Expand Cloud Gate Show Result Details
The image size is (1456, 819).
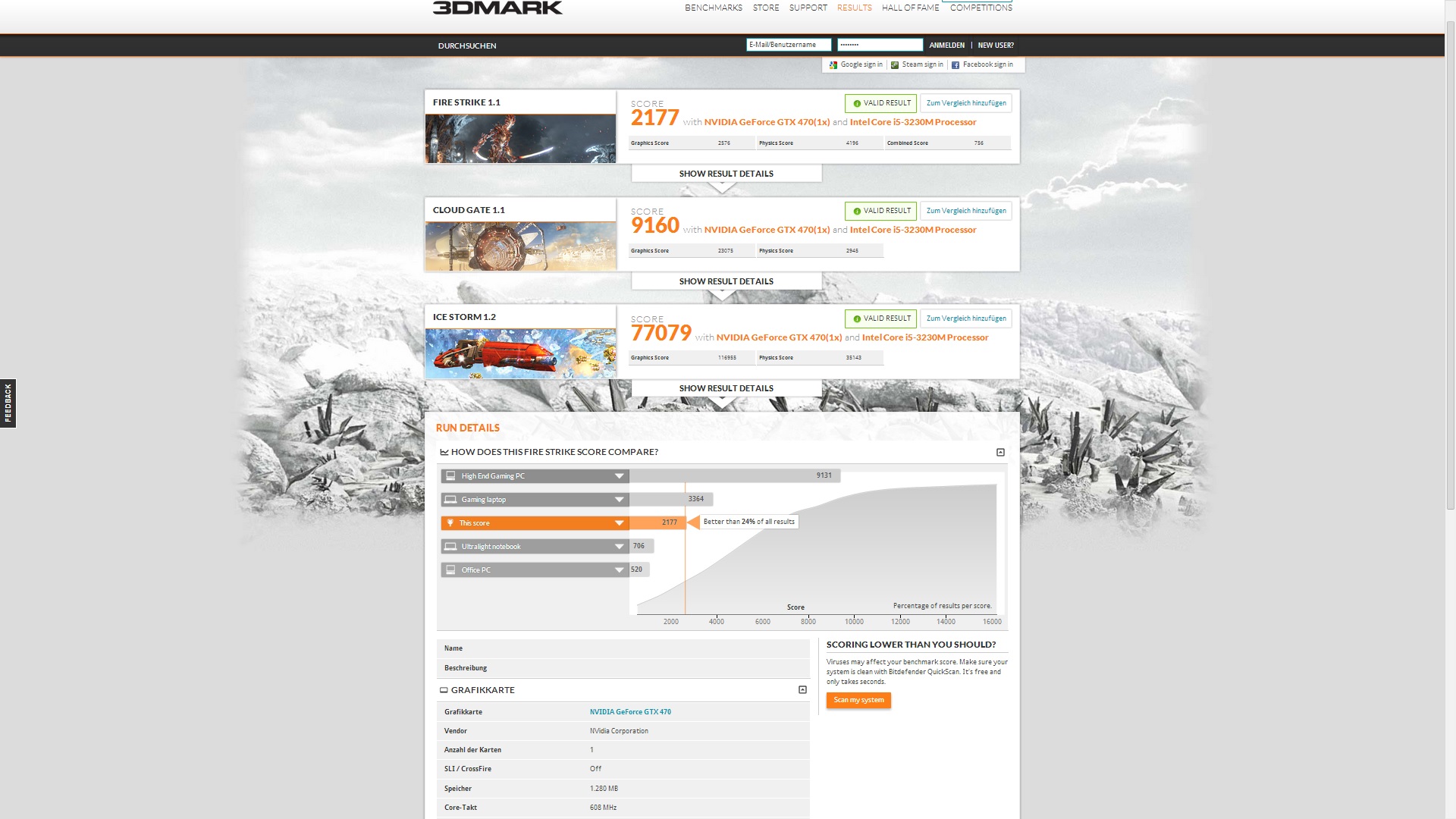click(x=726, y=281)
